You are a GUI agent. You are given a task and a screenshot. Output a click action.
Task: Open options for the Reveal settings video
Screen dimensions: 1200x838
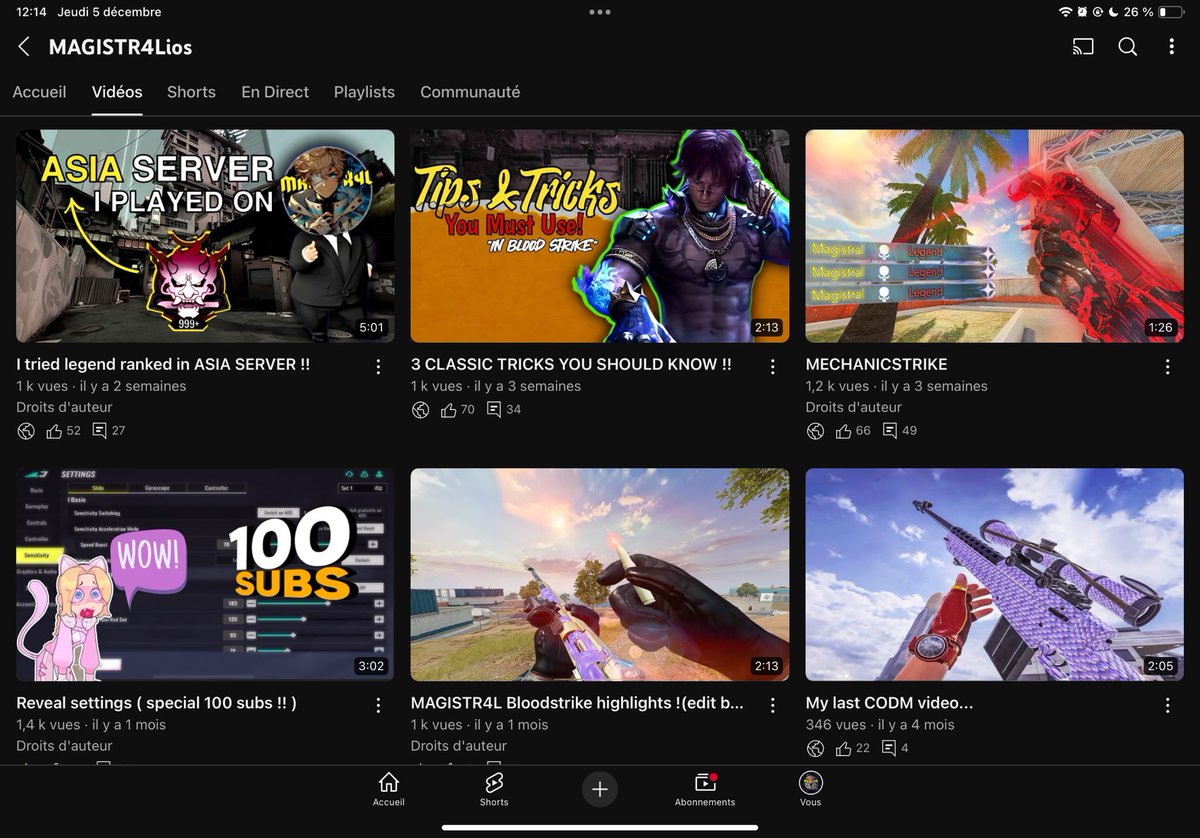(x=378, y=705)
